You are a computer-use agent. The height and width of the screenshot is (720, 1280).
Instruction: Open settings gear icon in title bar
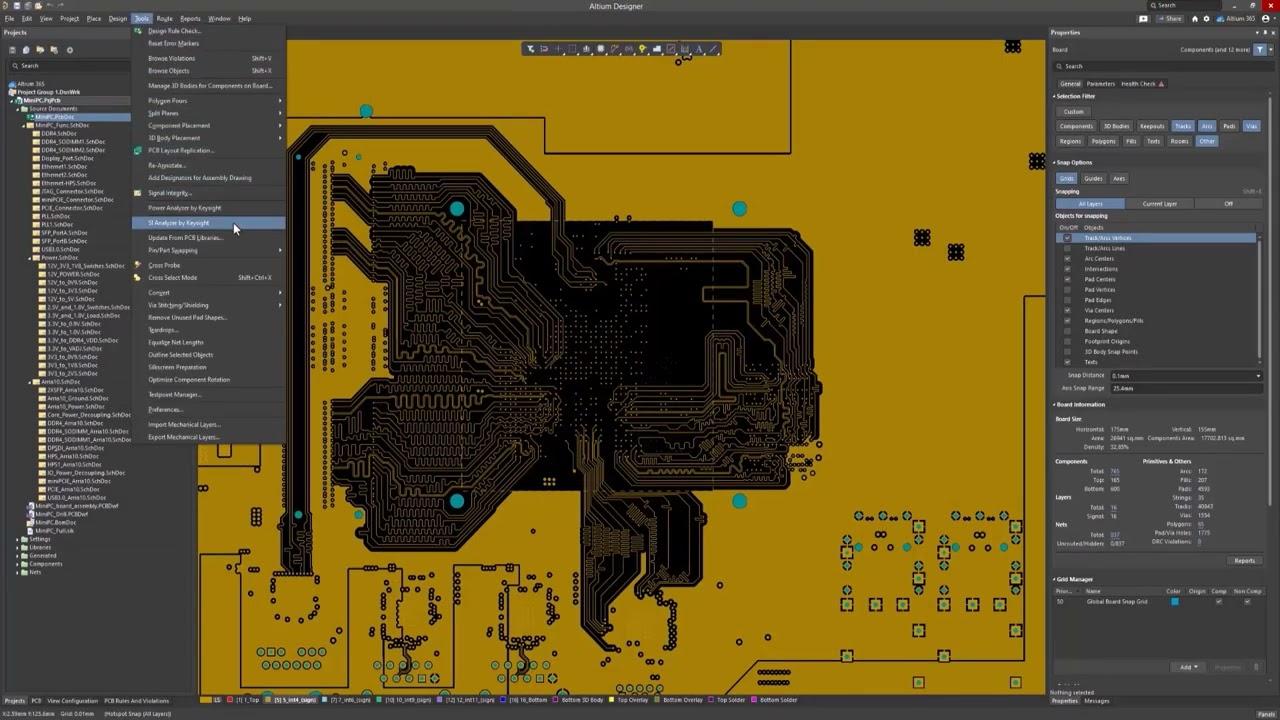[1206, 18]
